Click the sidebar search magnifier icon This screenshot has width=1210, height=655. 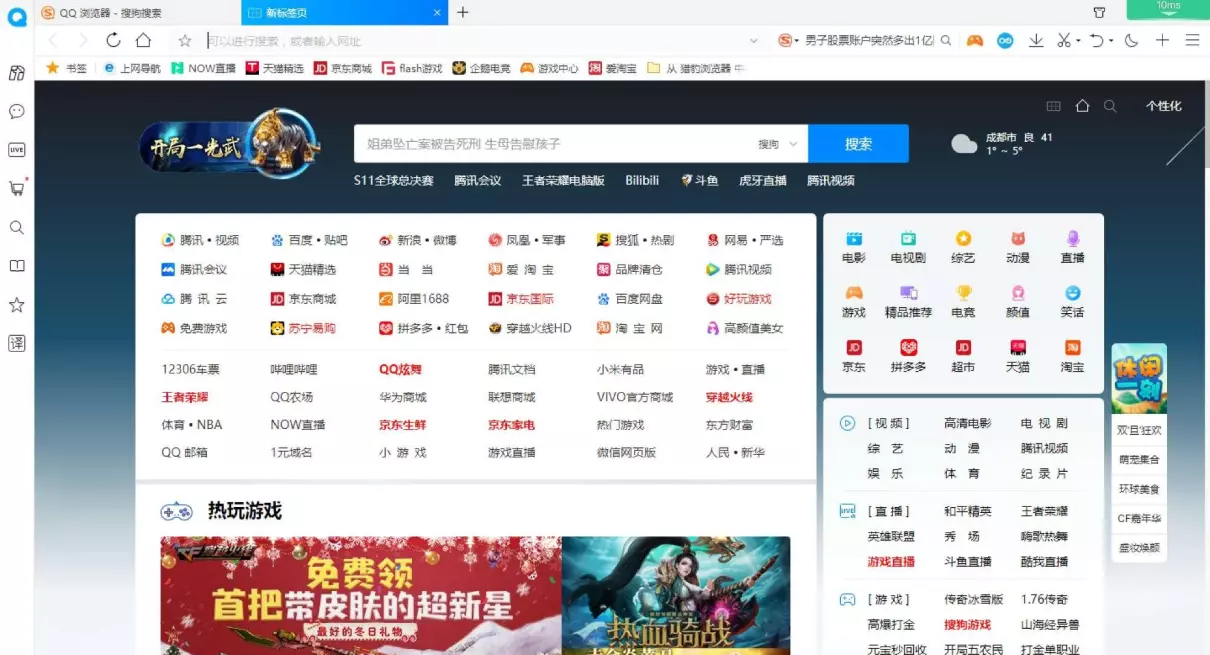coord(16,227)
